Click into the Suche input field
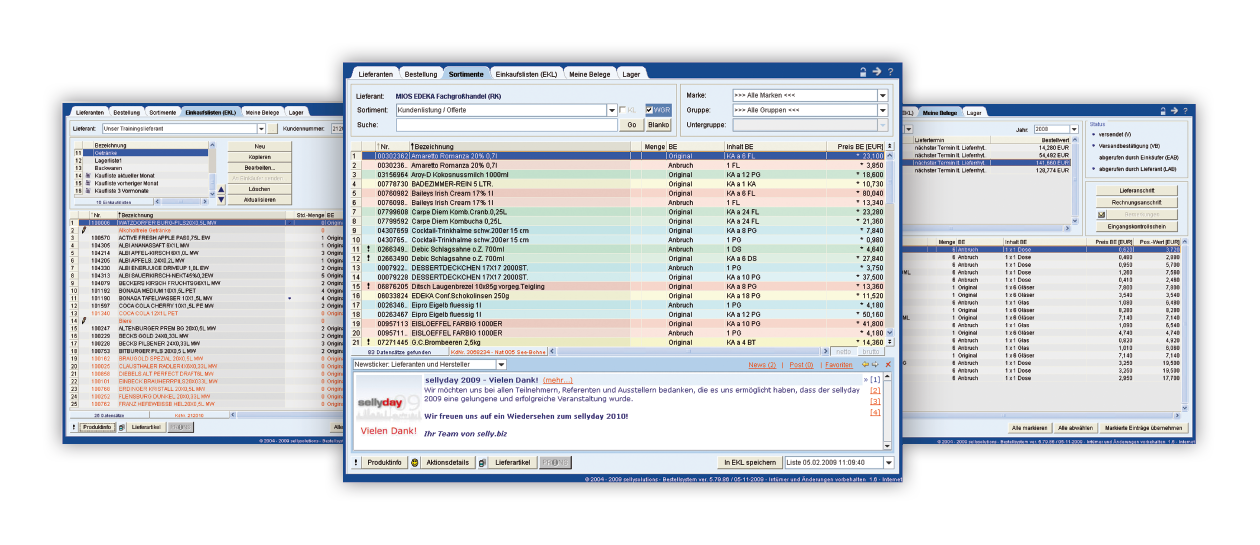The width and height of the screenshot is (1260, 545). click(x=506, y=125)
